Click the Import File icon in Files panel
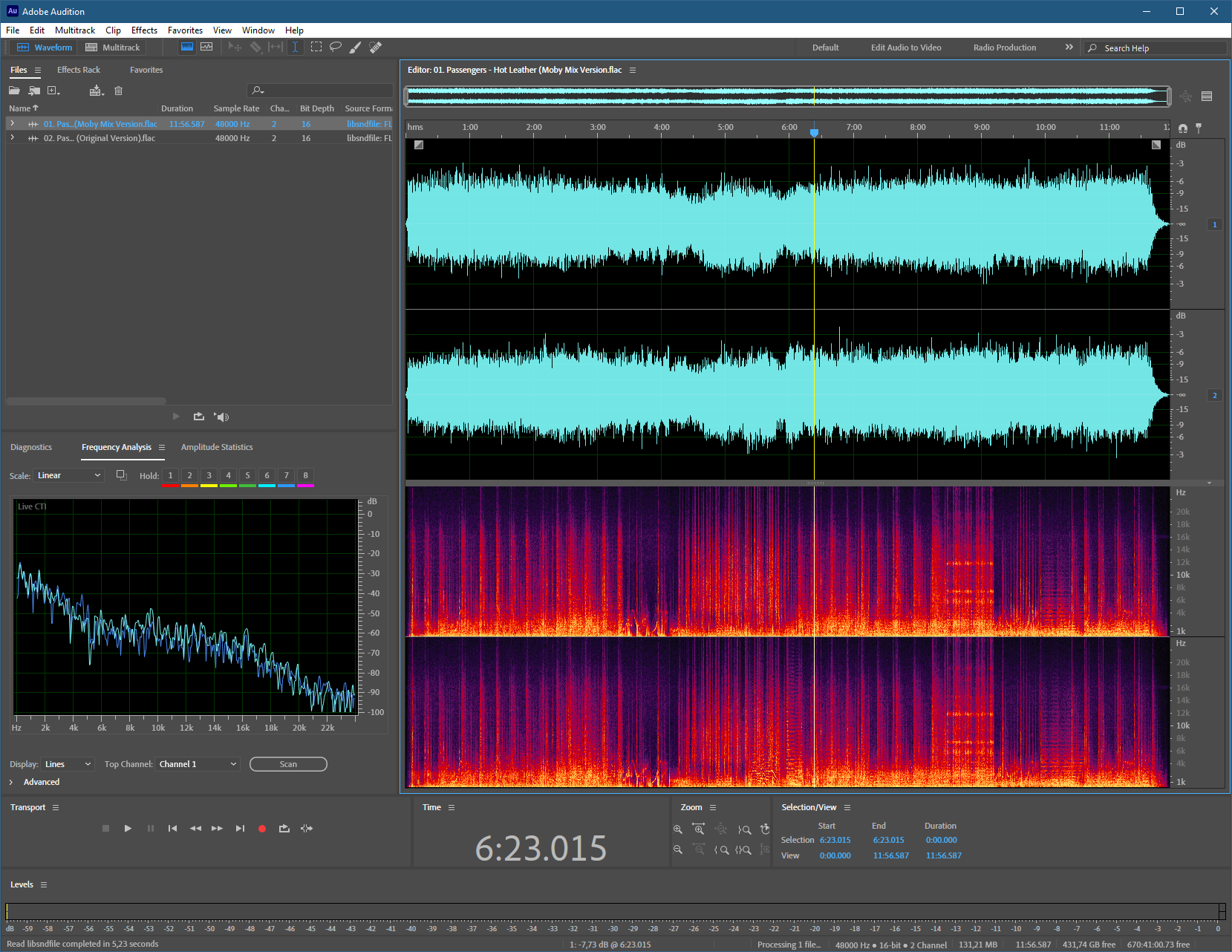Image resolution: width=1232 pixels, height=952 pixels. (34, 91)
